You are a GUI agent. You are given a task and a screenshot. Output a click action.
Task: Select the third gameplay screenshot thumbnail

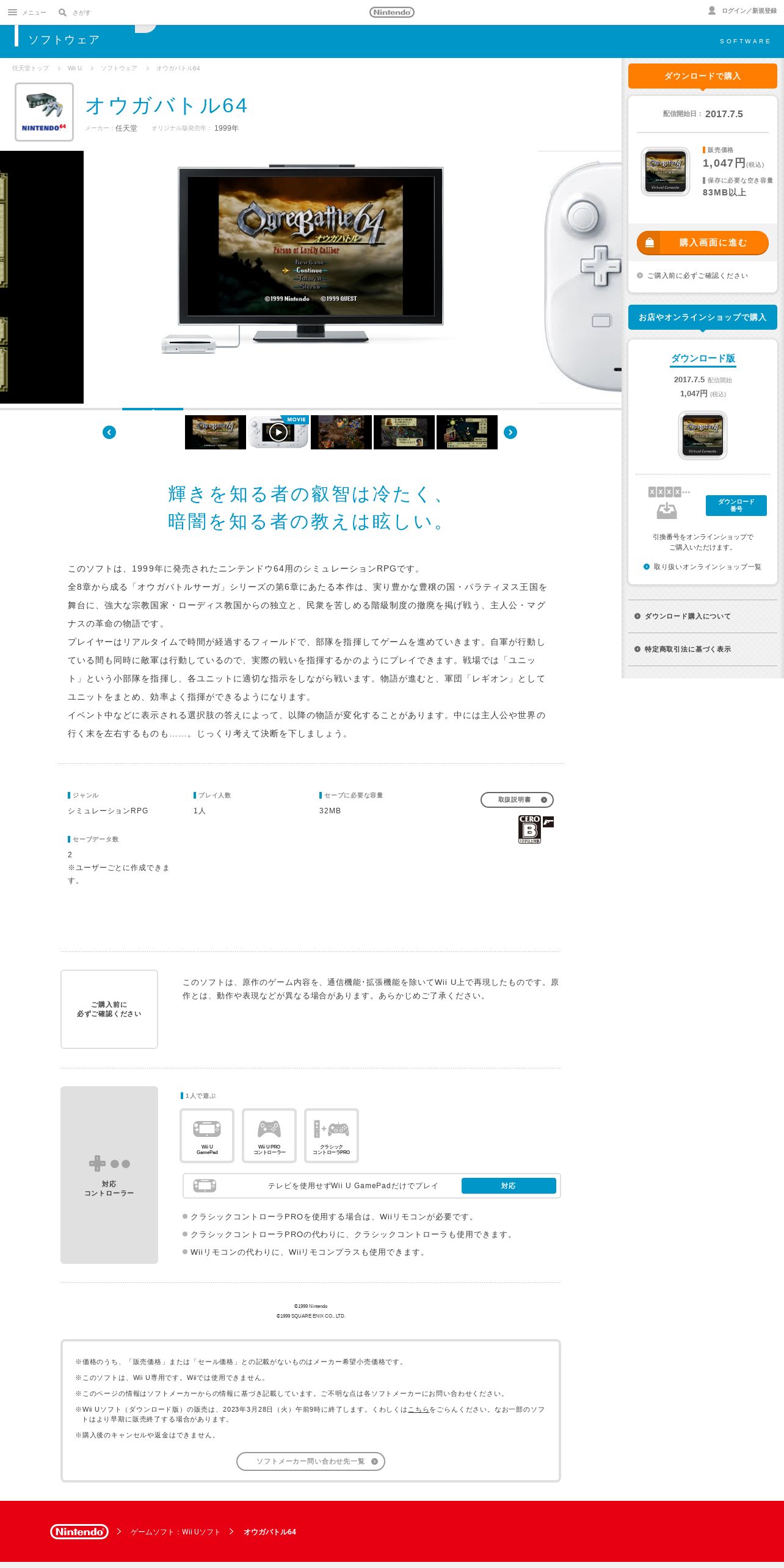pyautogui.click(x=341, y=432)
